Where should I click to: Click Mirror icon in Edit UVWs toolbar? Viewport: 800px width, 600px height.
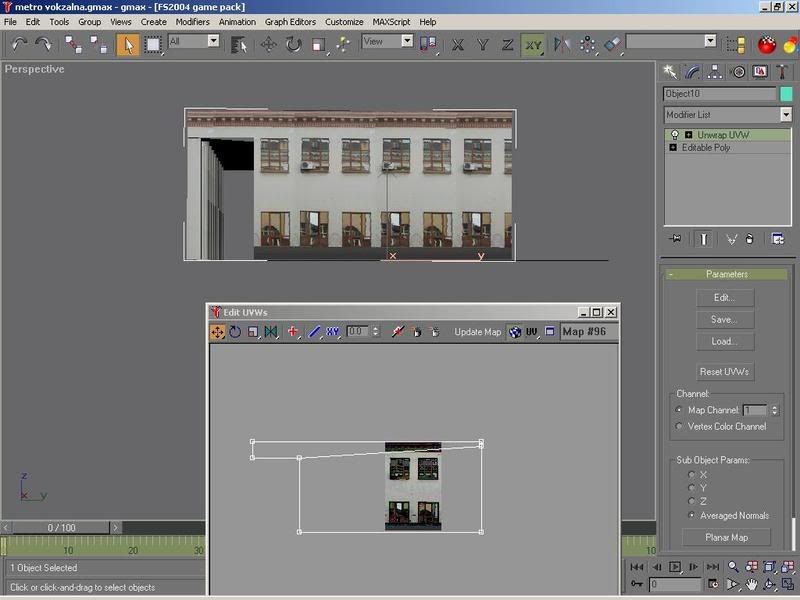click(270, 332)
